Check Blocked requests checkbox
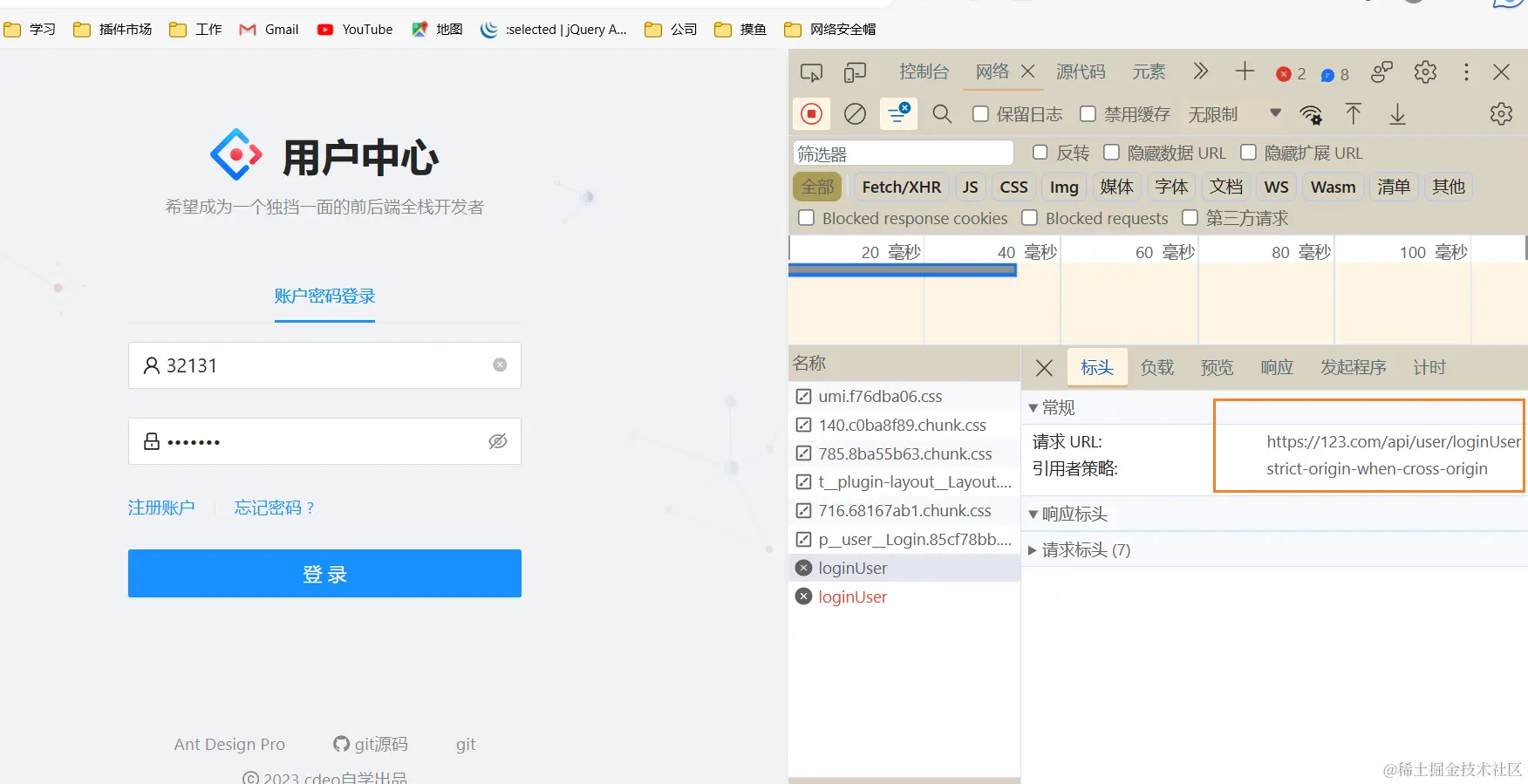This screenshot has height=784, width=1528. (x=1030, y=218)
